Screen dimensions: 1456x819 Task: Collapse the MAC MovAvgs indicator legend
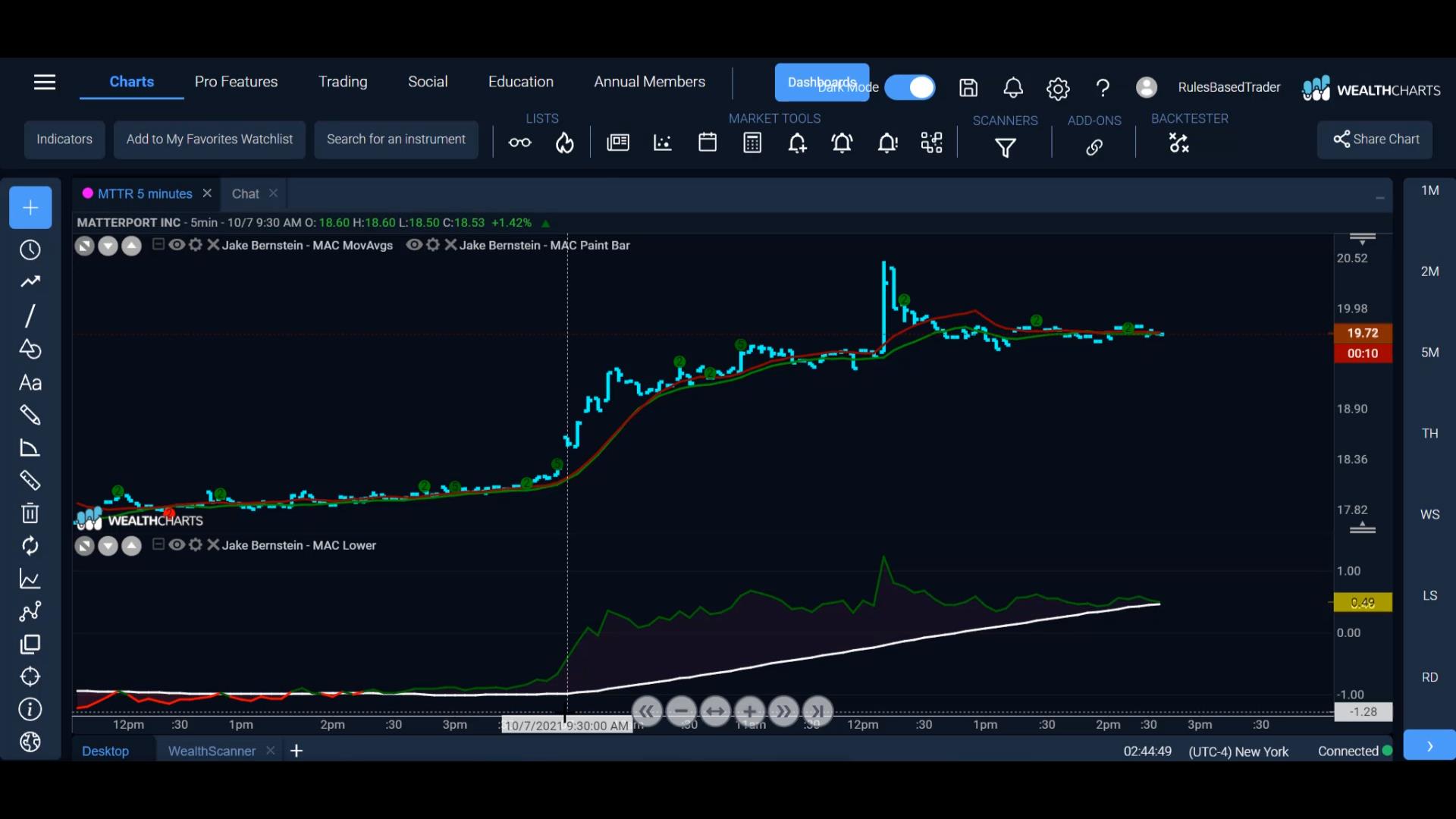coord(158,244)
